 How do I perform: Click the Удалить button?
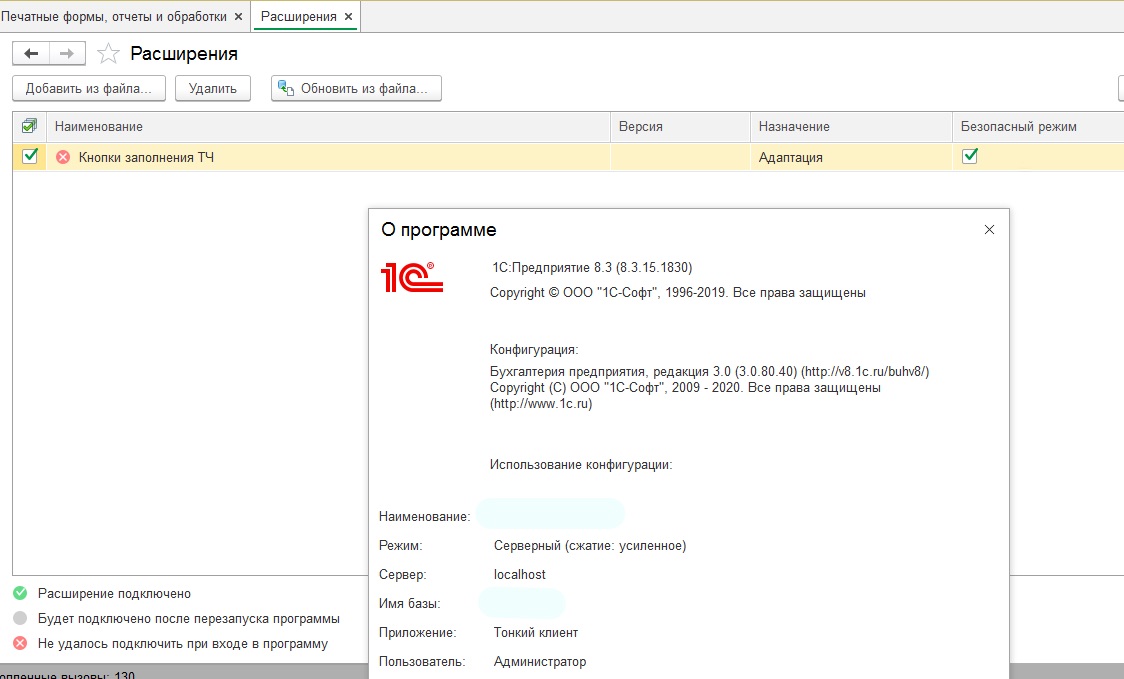tap(213, 88)
